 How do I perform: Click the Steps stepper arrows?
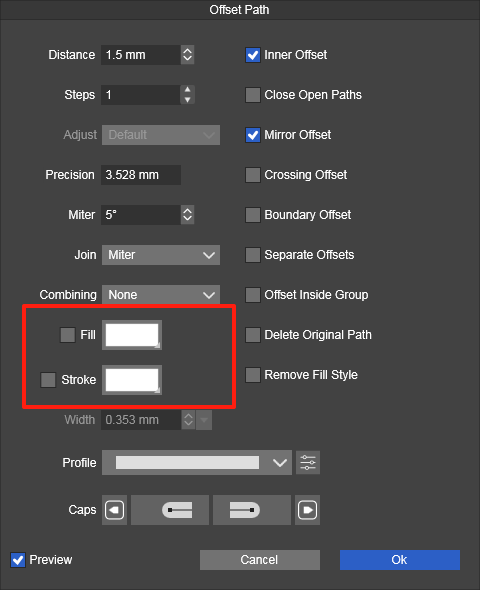pyautogui.click(x=187, y=95)
